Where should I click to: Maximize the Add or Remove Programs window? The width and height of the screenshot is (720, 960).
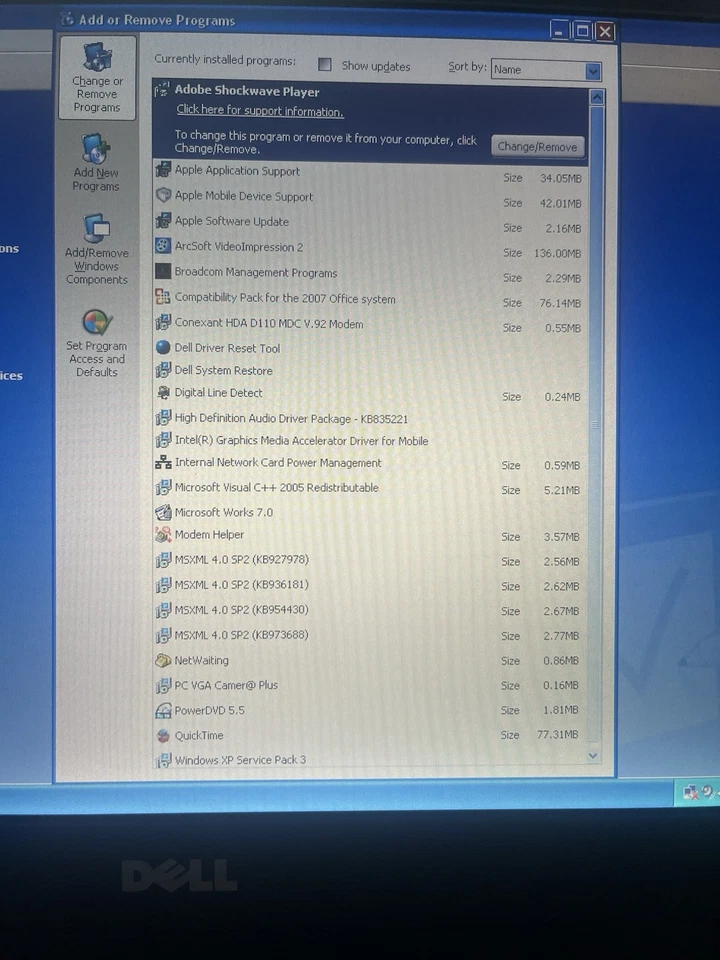pos(582,31)
